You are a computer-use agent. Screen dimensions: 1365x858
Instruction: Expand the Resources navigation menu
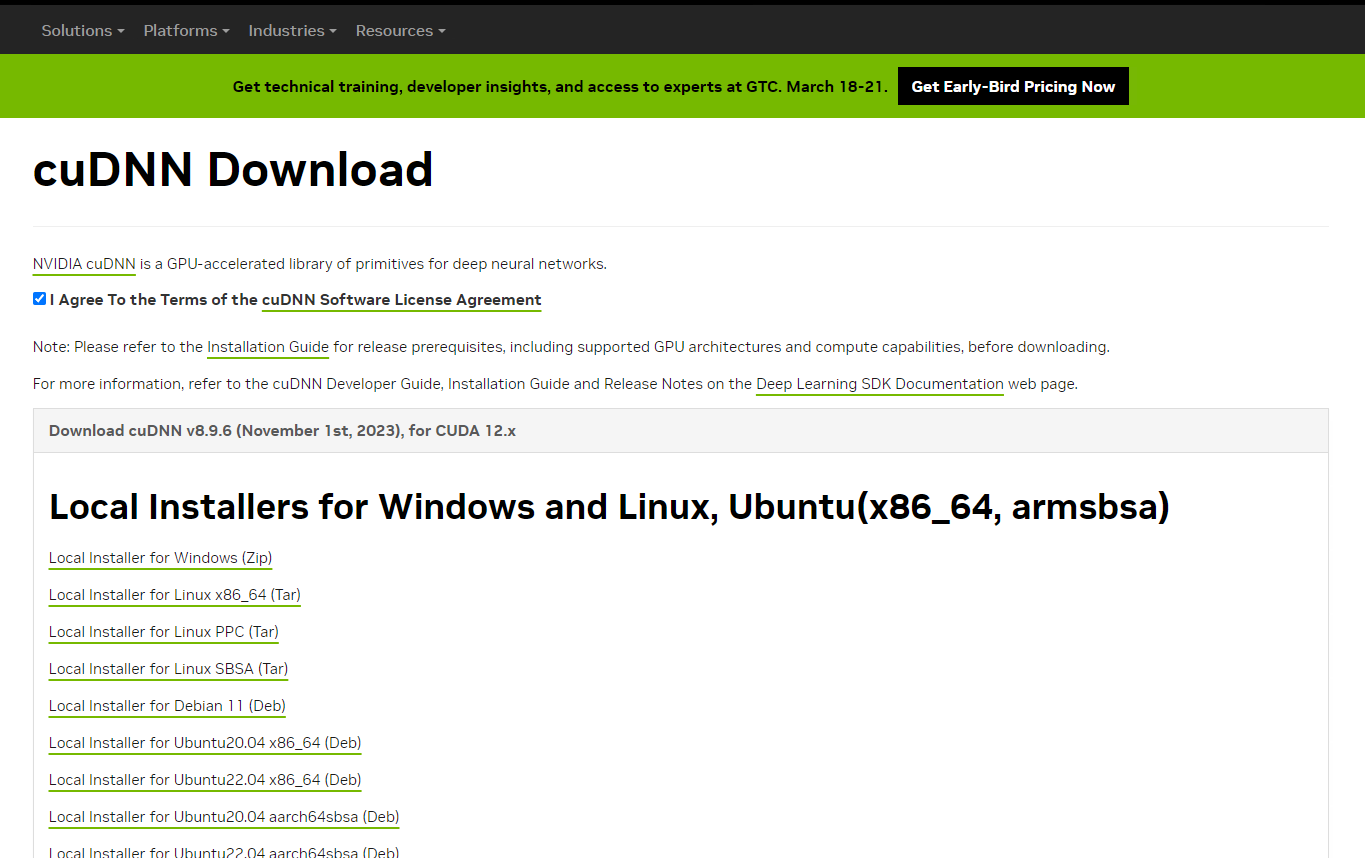(401, 30)
